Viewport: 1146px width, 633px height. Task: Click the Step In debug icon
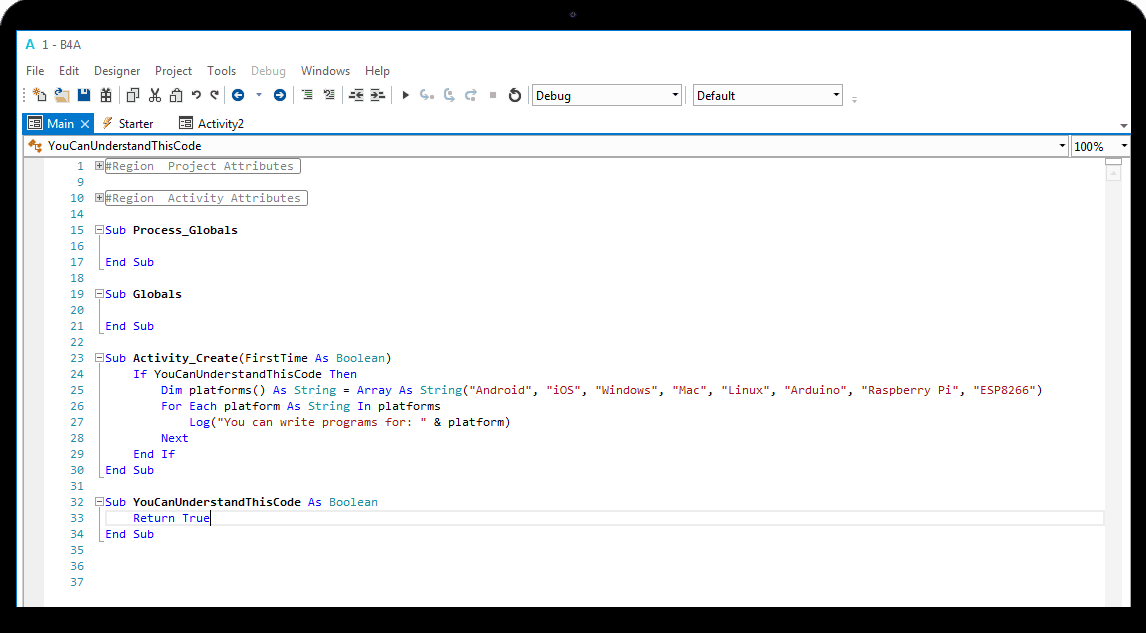pyautogui.click(x=427, y=95)
